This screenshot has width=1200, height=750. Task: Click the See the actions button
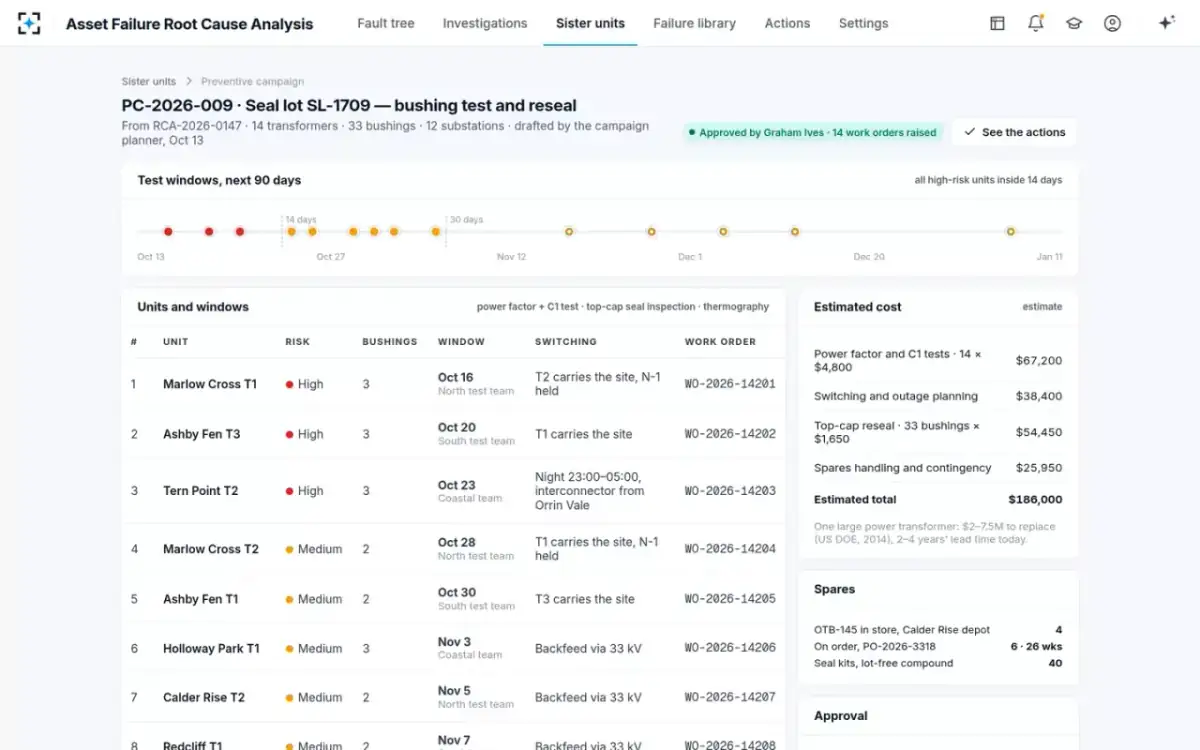pos(1014,132)
